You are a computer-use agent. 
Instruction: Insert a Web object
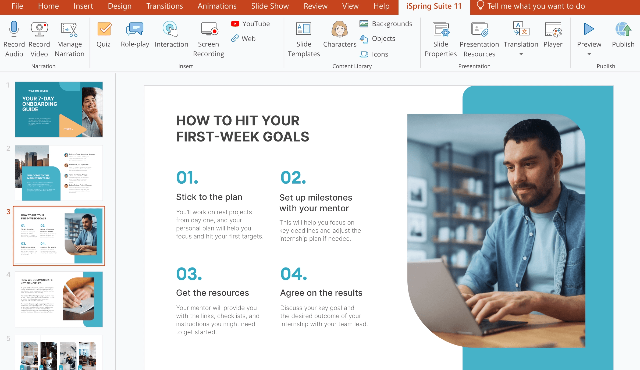pyautogui.click(x=243, y=38)
